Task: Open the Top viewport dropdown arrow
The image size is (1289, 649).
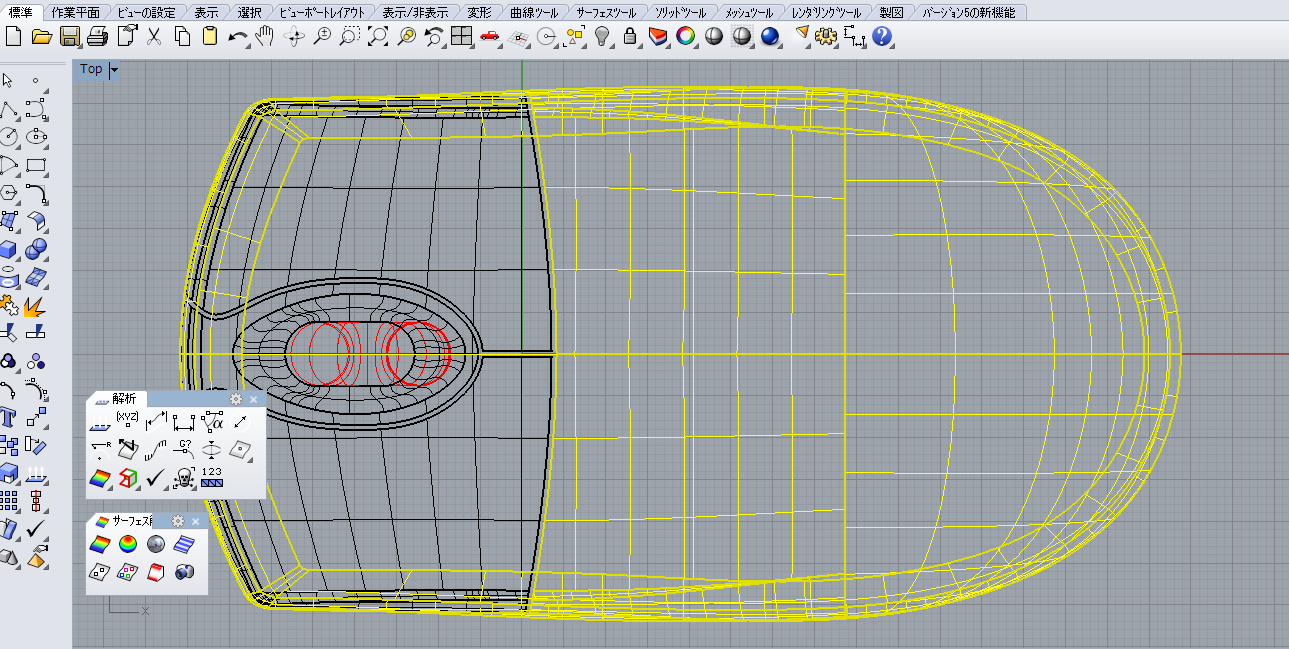Action: point(114,70)
